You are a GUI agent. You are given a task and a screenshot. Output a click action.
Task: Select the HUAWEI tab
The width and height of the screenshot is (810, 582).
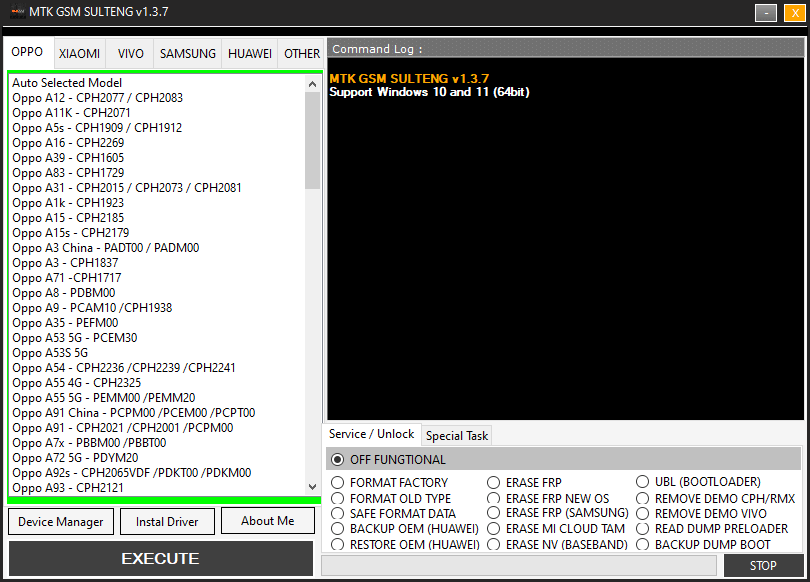(249, 54)
